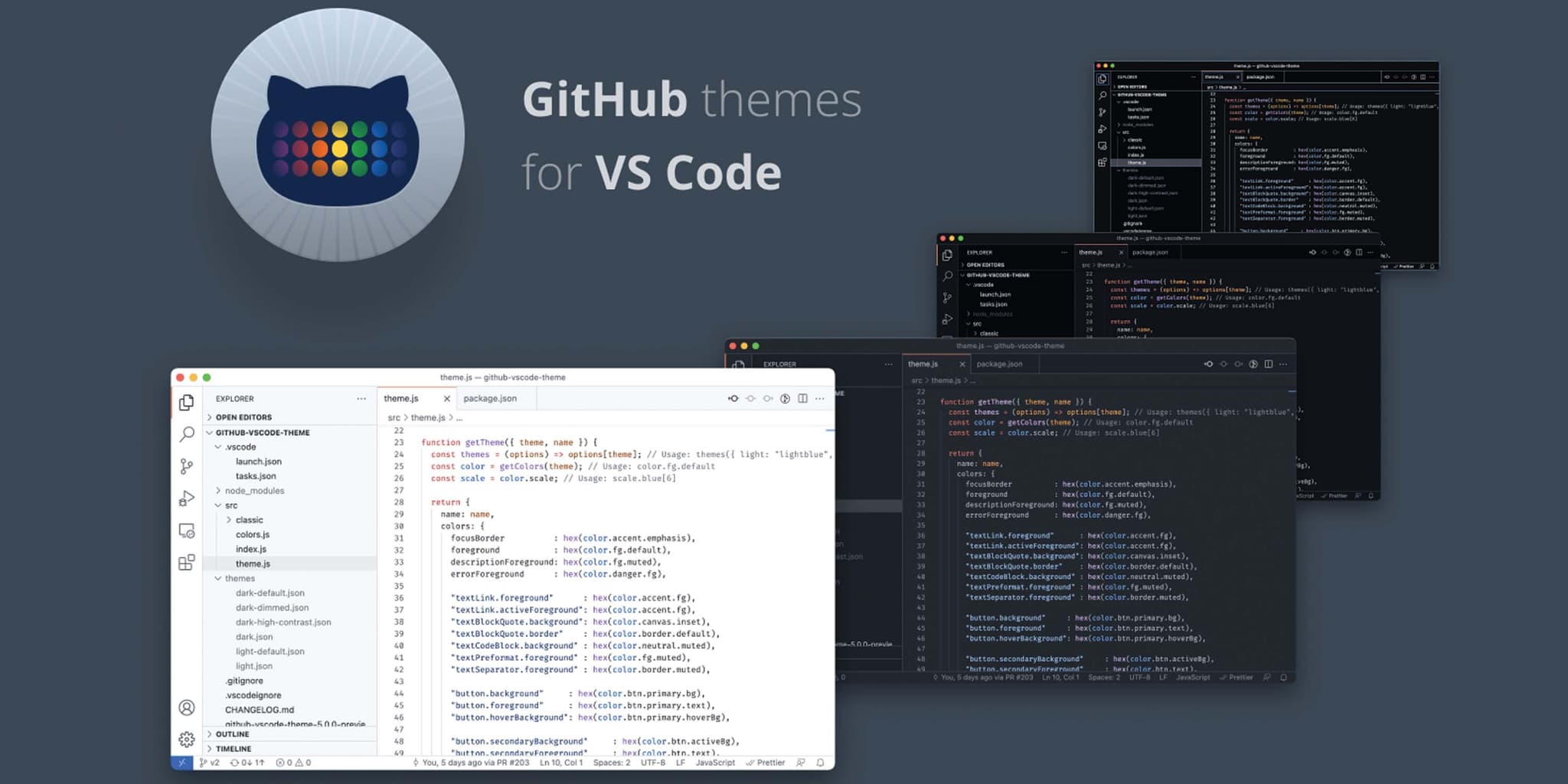Click notifications bell in light window status bar

pos(820,763)
